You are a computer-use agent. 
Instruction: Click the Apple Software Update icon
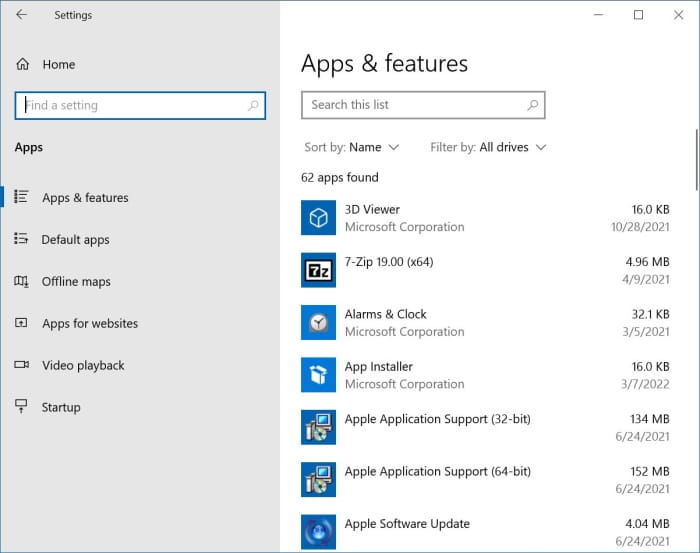(x=318, y=532)
